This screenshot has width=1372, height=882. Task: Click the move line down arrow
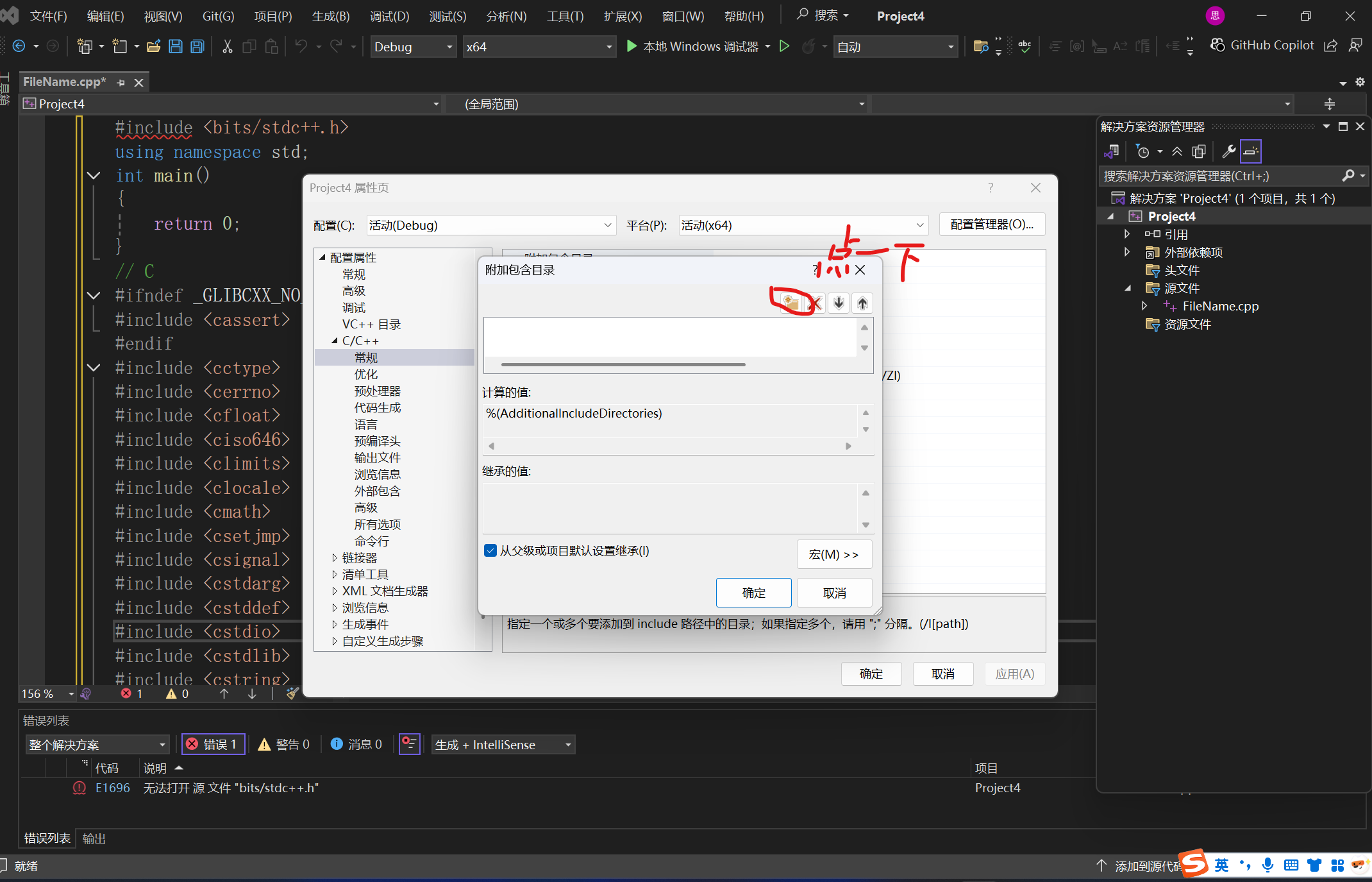839,303
